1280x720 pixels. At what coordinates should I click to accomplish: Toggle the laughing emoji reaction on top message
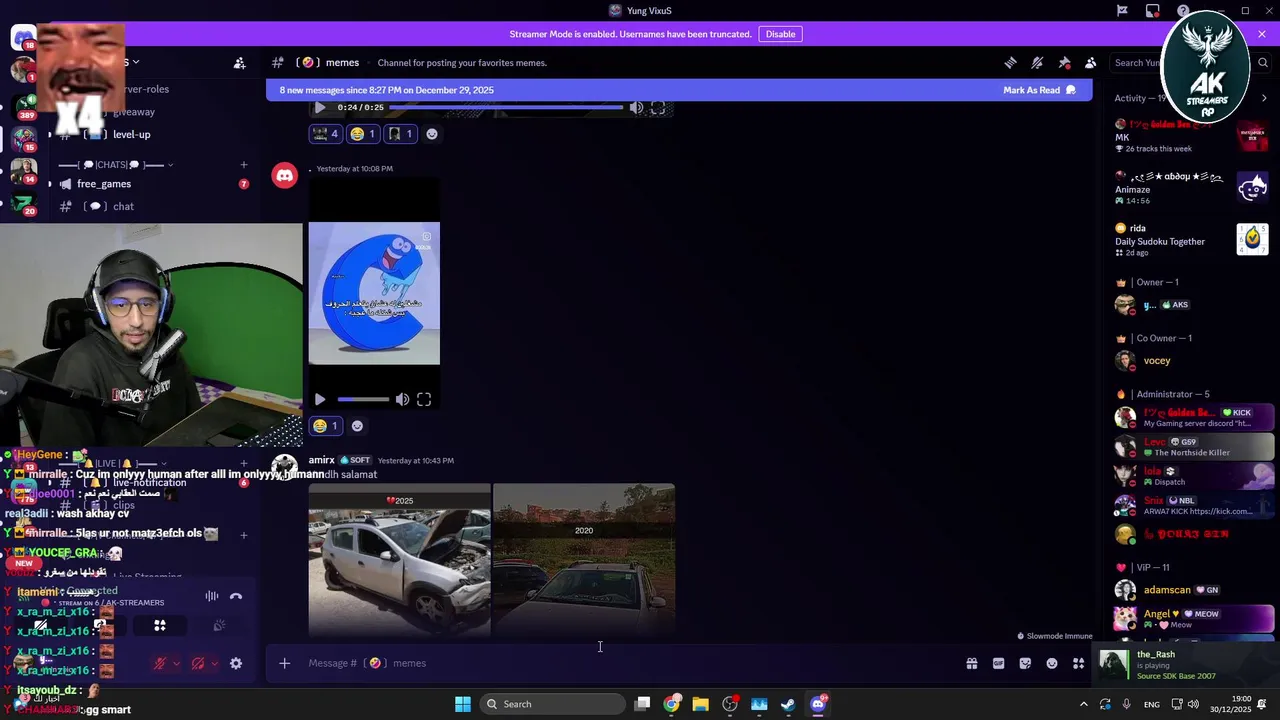pos(362,134)
